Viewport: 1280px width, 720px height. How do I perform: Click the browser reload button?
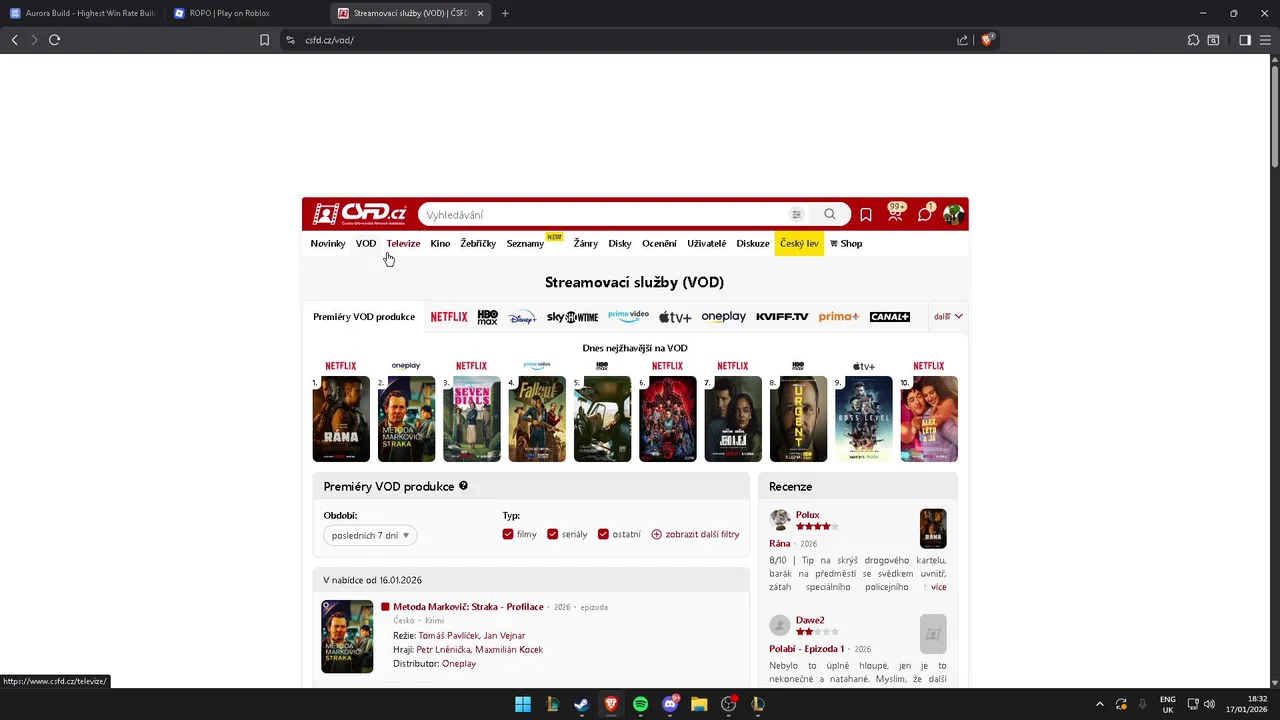[x=54, y=40]
